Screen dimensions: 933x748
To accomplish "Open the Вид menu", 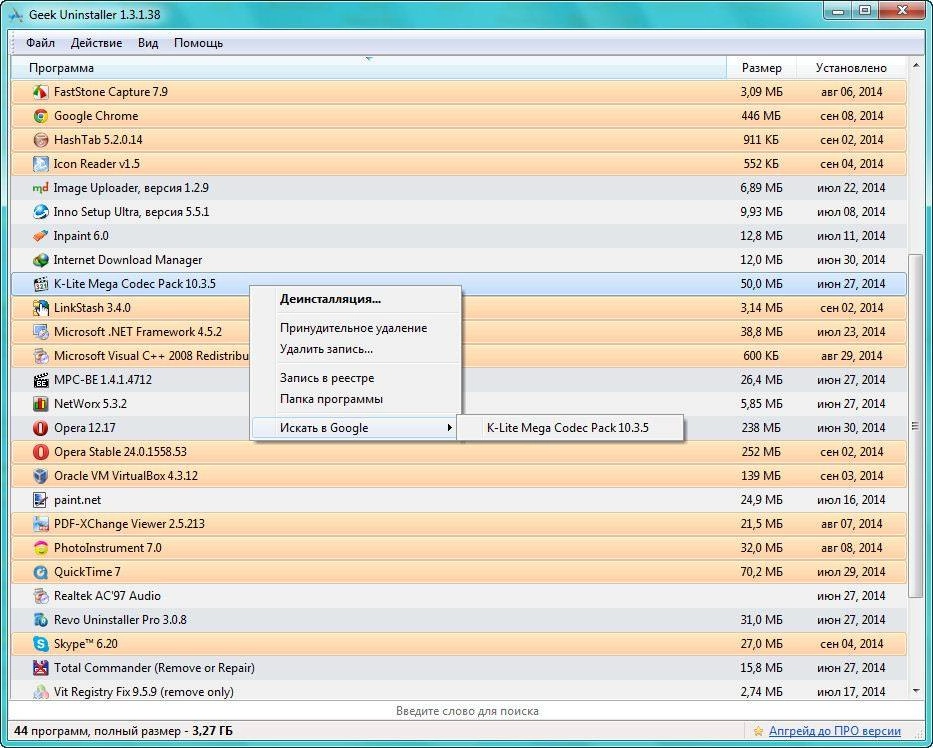I will (148, 43).
